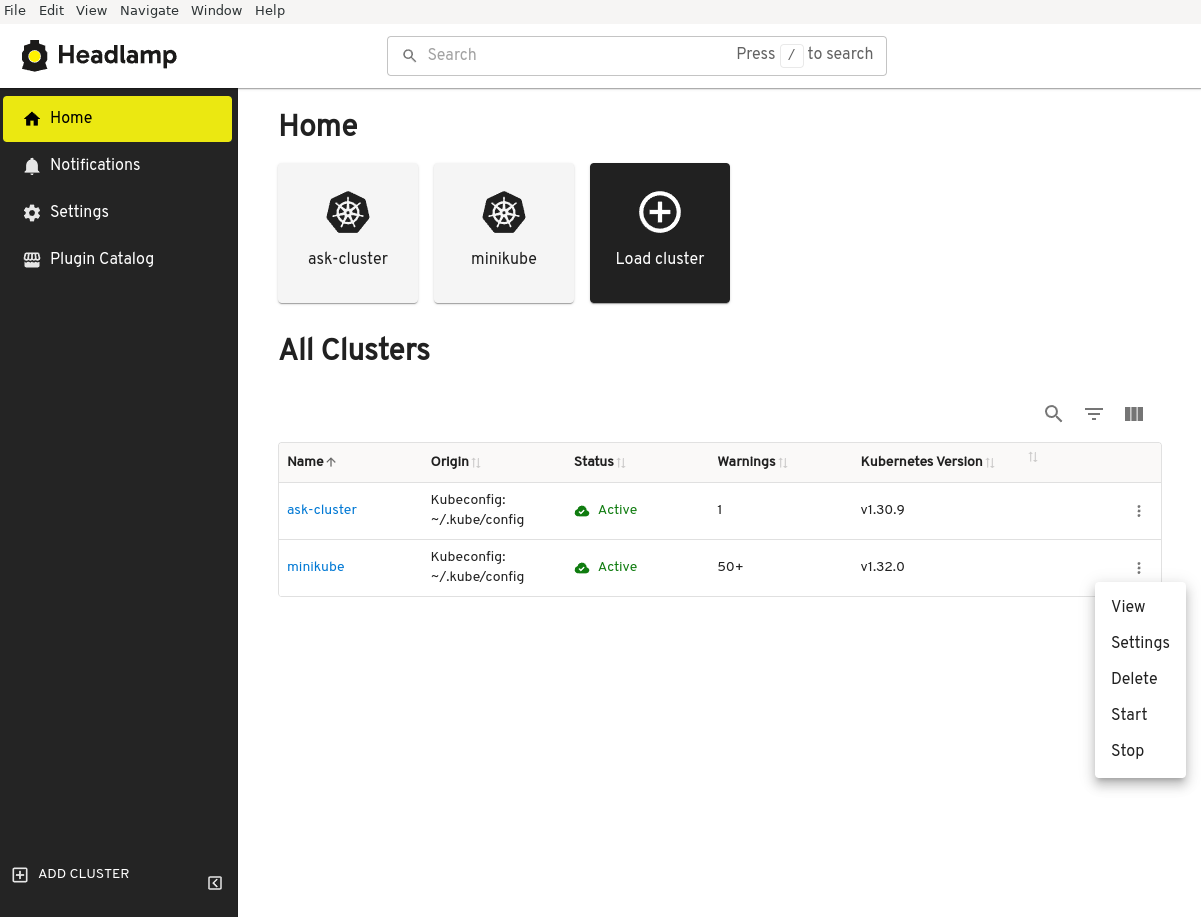
Task: Focus the top Search field
Action: (636, 56)
